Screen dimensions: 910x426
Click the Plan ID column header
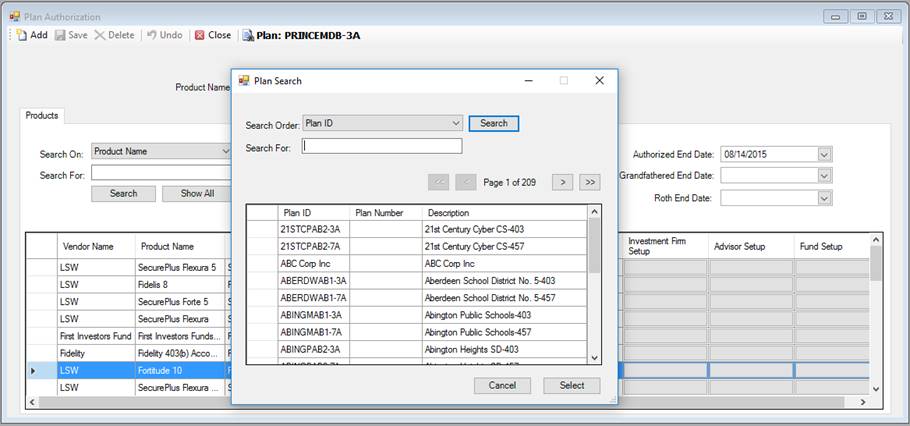click(313, 212)
